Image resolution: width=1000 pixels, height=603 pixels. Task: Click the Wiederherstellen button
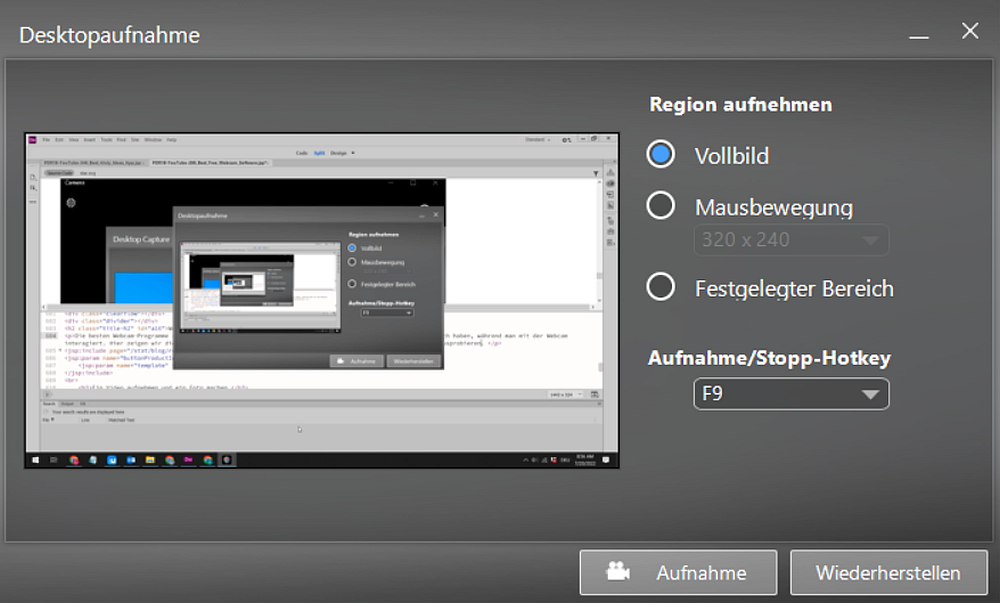(888, 572)
